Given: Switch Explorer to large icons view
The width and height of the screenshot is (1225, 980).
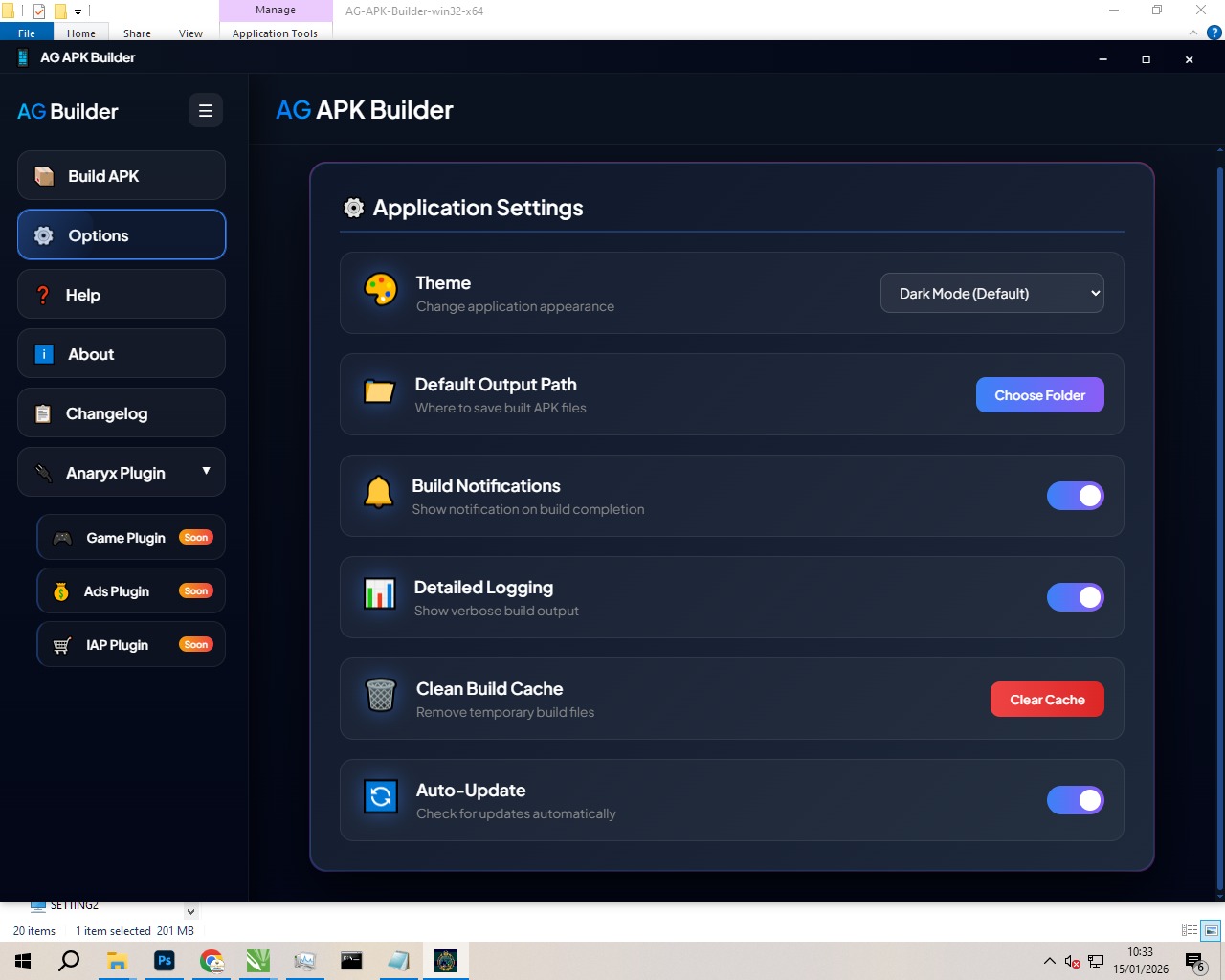Looking at the screenshot, I should pyautogui.click(x=1212, y=930).
